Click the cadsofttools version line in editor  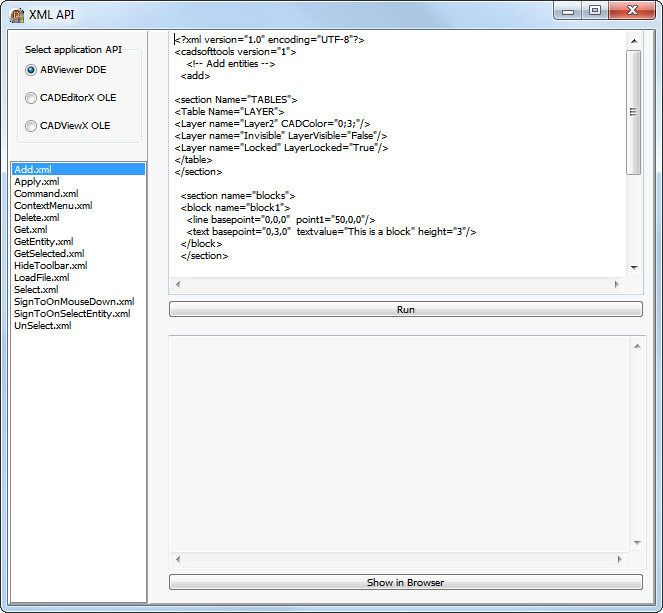click(236, 52)
